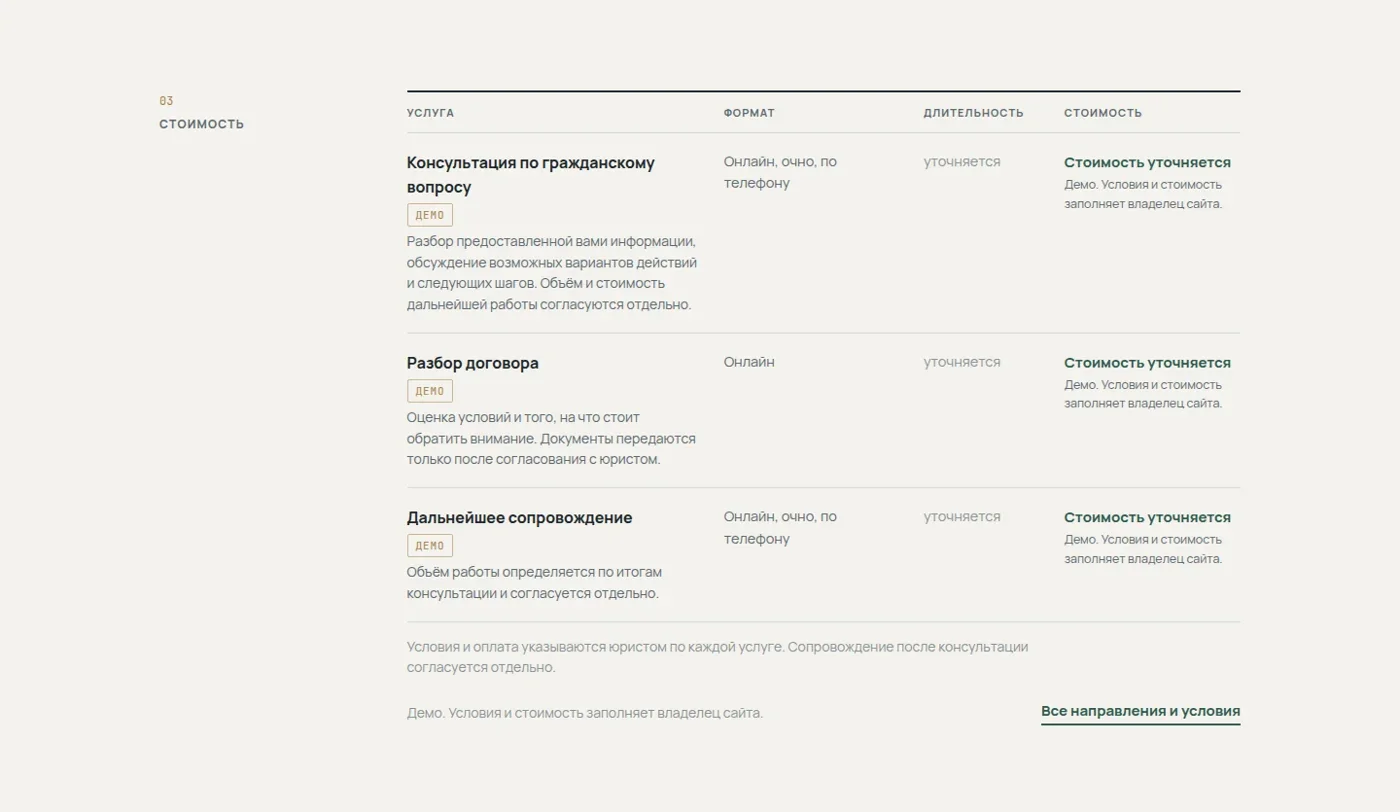Click the footer note 'Демо. Условия и стоимость заполняет владелец сайта.'
The image size is (1400, 812).
point(585,713)
